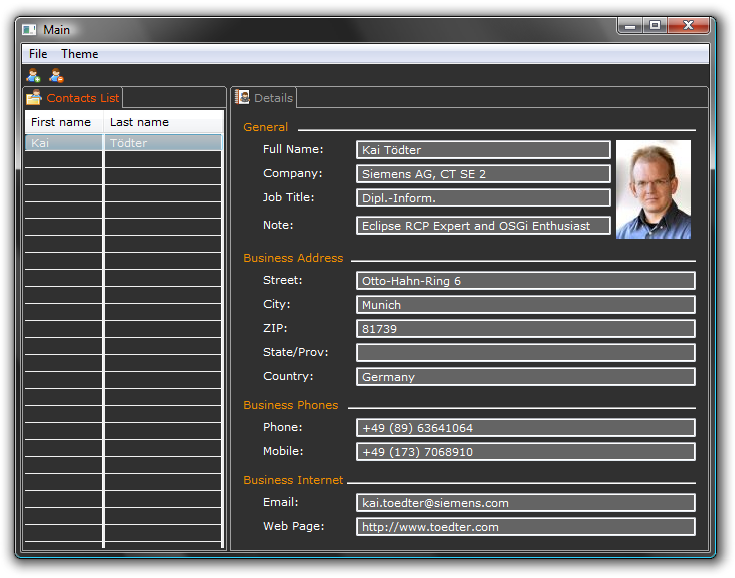Click the Email label
Image resolution: width=735 pixels, height=578 pixels.
point(280,502)
